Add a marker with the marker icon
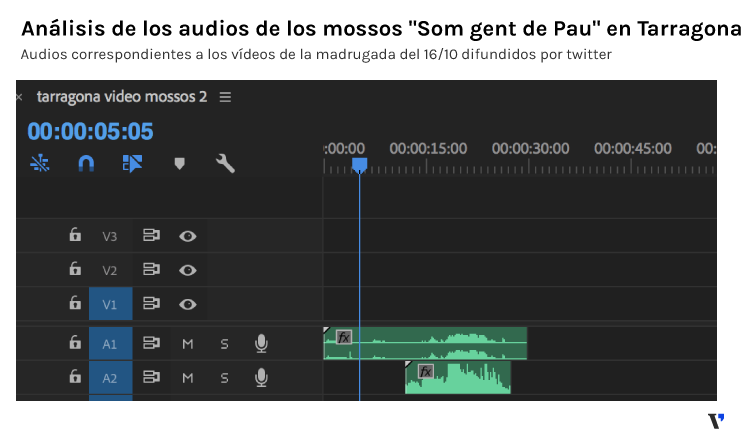The height and width of the screenshot is (446, 750). 180,164
